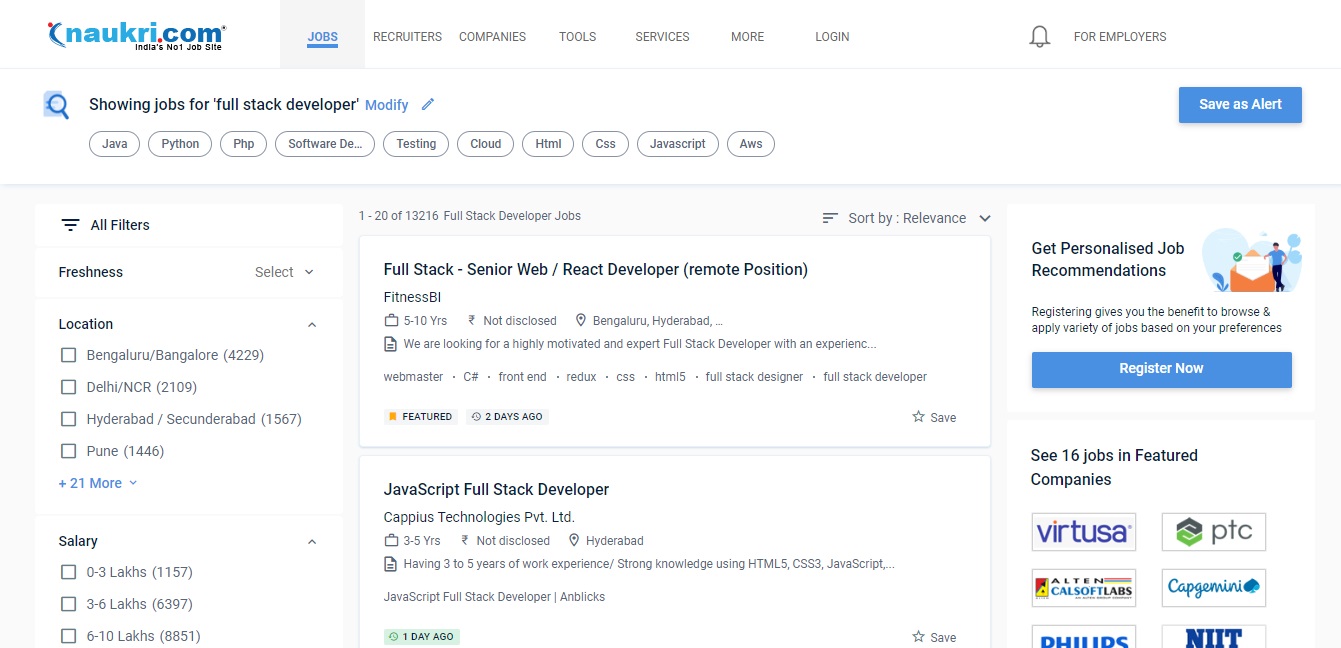This screenshot has height=648, width=1341.
Task: Click the magnifier search icon near results heading
Action: 56,105
